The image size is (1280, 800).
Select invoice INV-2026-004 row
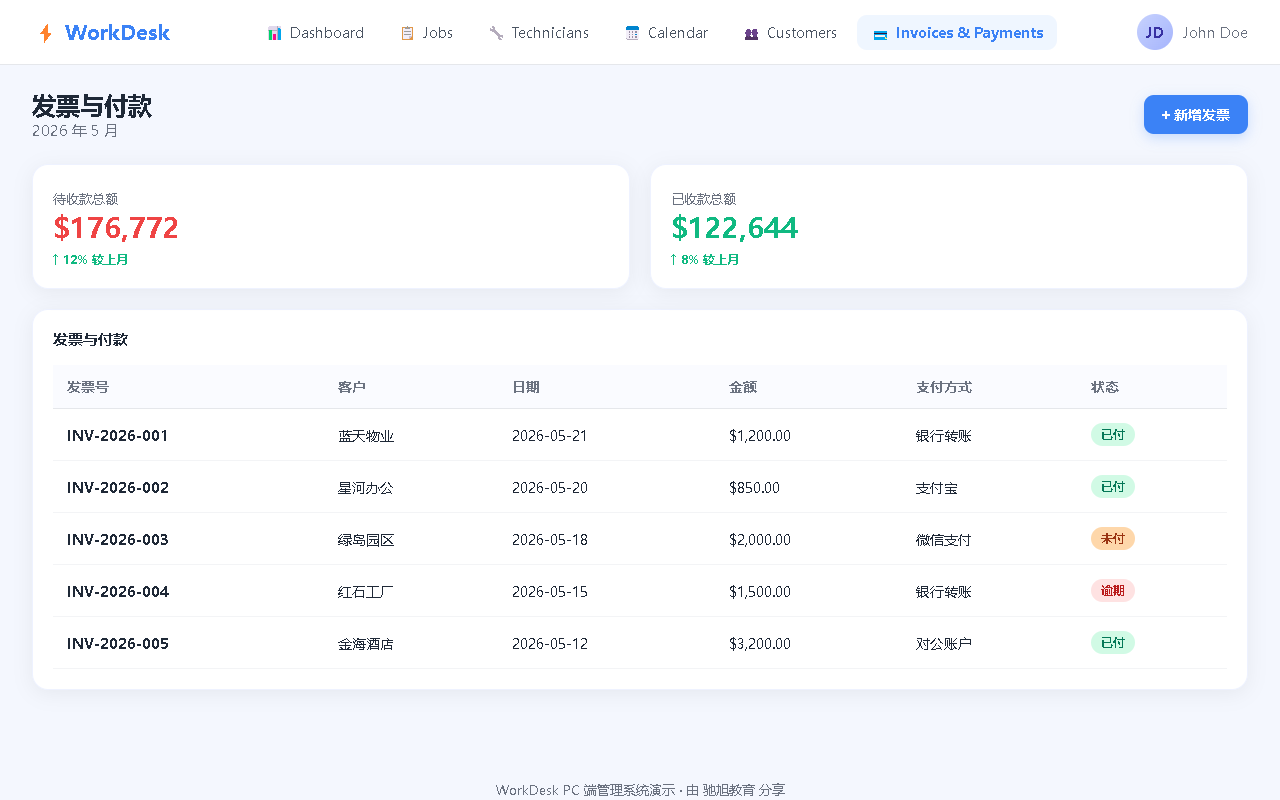pos(640,591)
